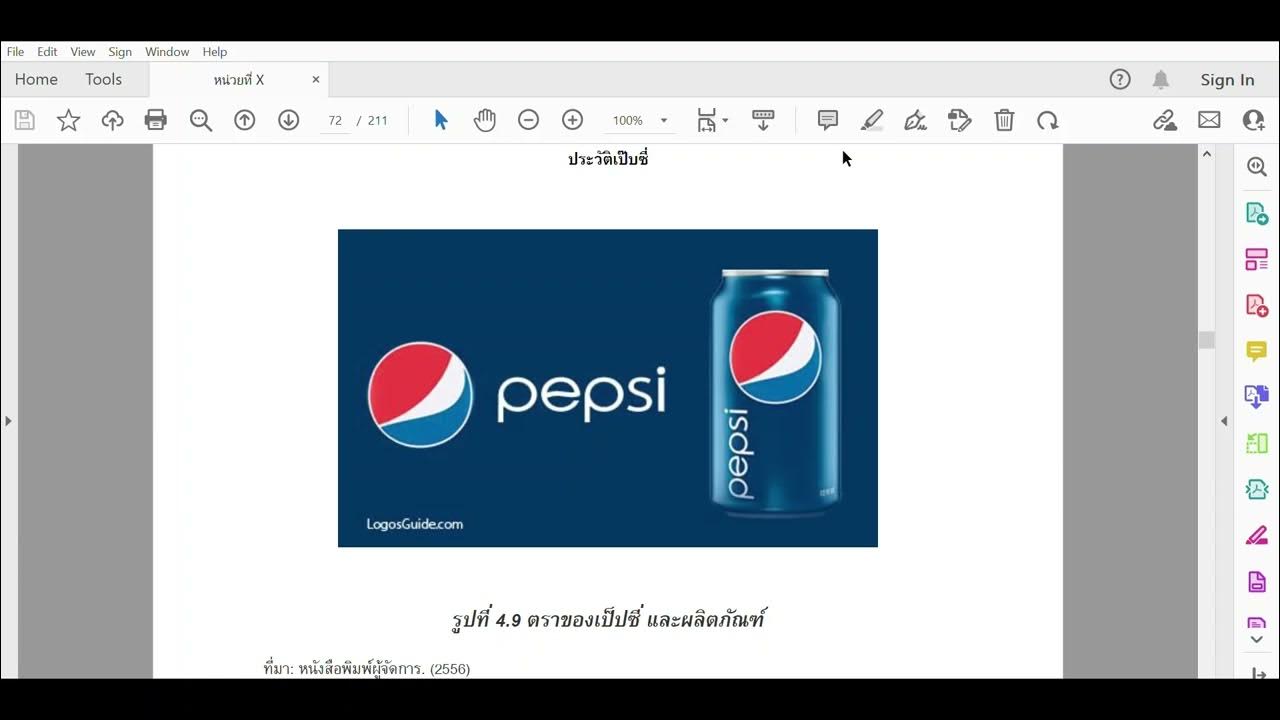Screen dimensions: 1280x720
Task: Open Comment yellow sidebar tool
Action: click(x=1257, y=351)
